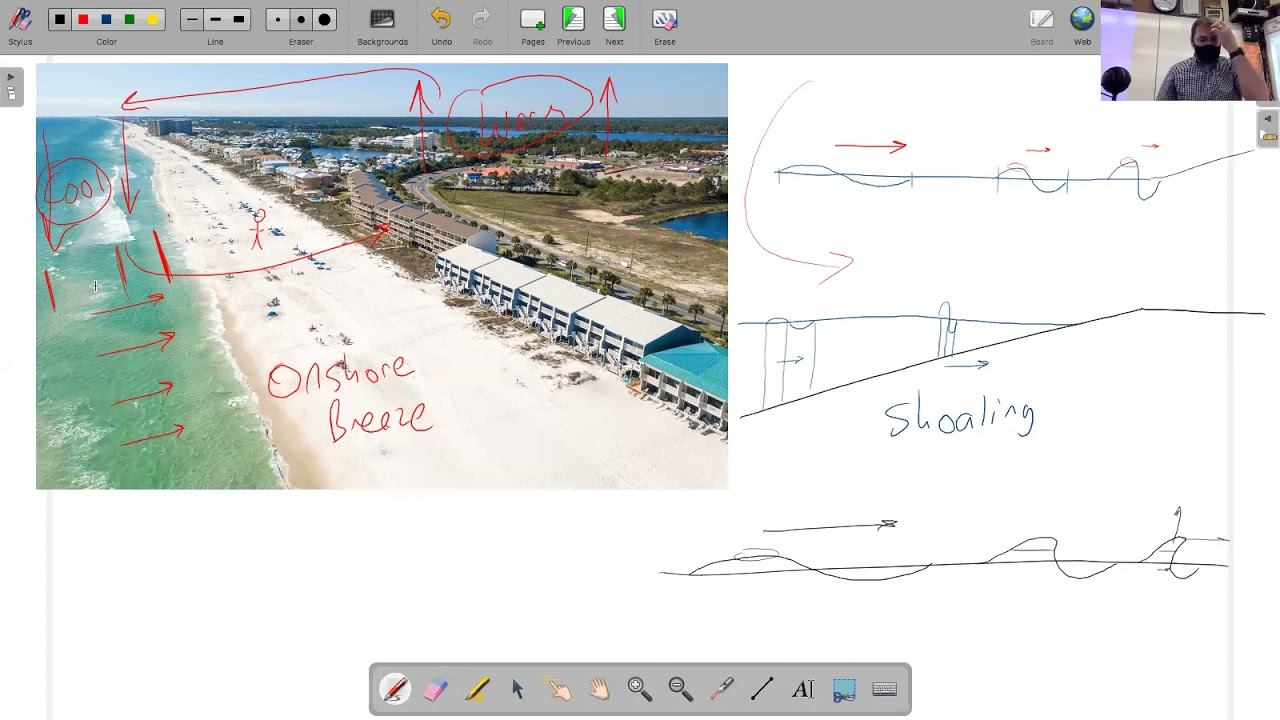Choose the medium line width
1280x720 pixels.
click(215, 19)
